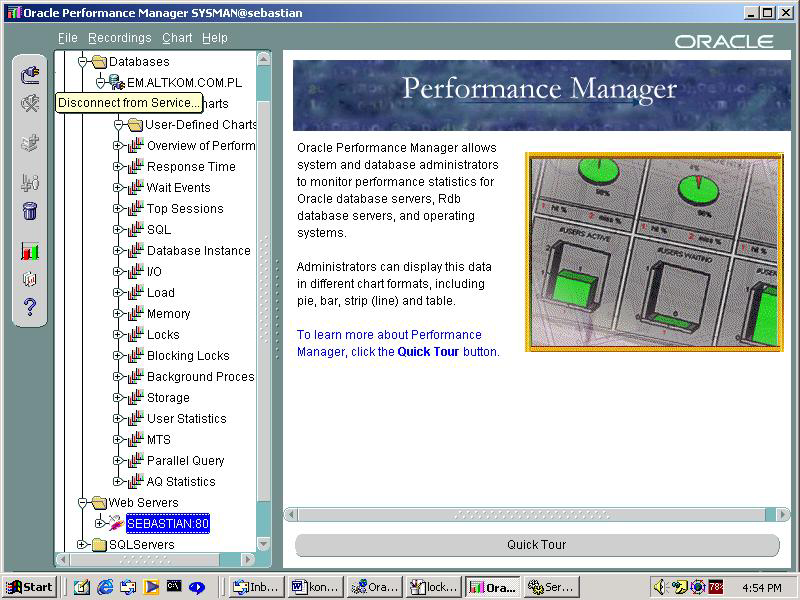Viewport: 800px width, 600px height.
Task: Click the blue messenger quick launch icon
Action: (197, 587)
